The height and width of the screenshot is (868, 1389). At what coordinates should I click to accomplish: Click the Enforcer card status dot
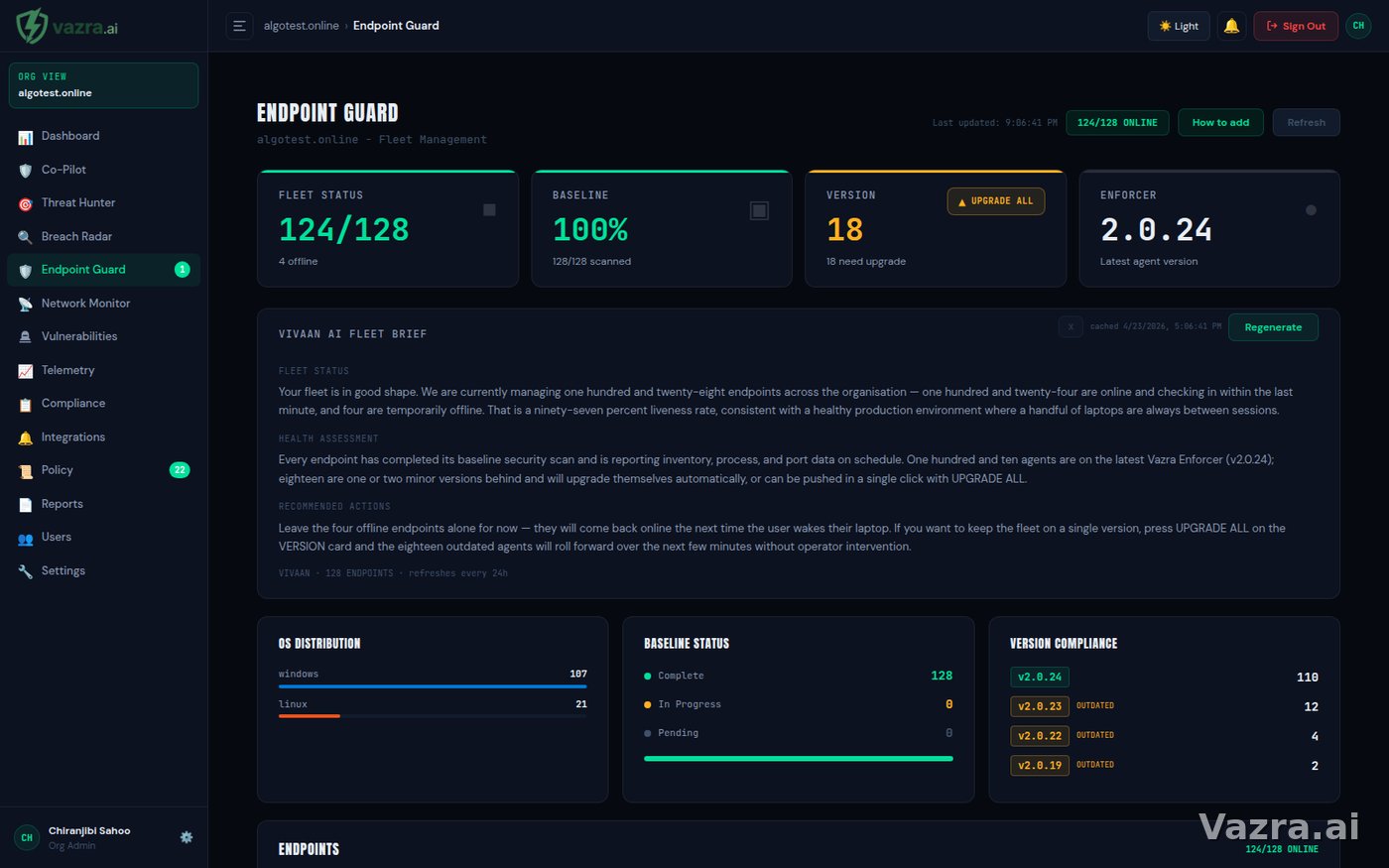tap(1311, 210)
